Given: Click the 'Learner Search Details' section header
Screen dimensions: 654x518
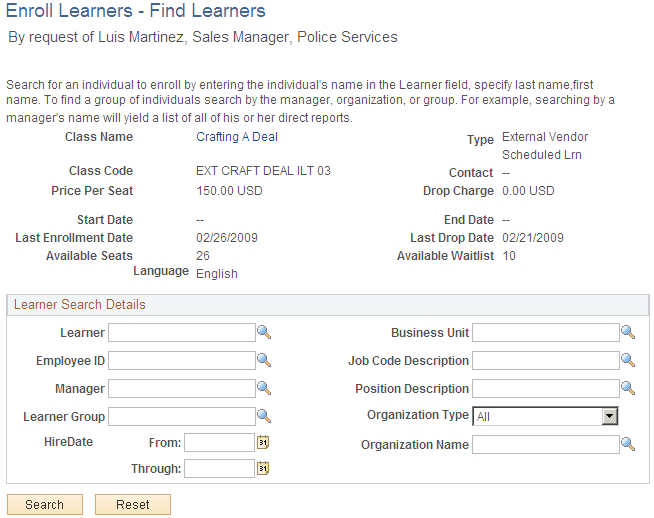Looking at the screenshot, I should pos(80,304).
